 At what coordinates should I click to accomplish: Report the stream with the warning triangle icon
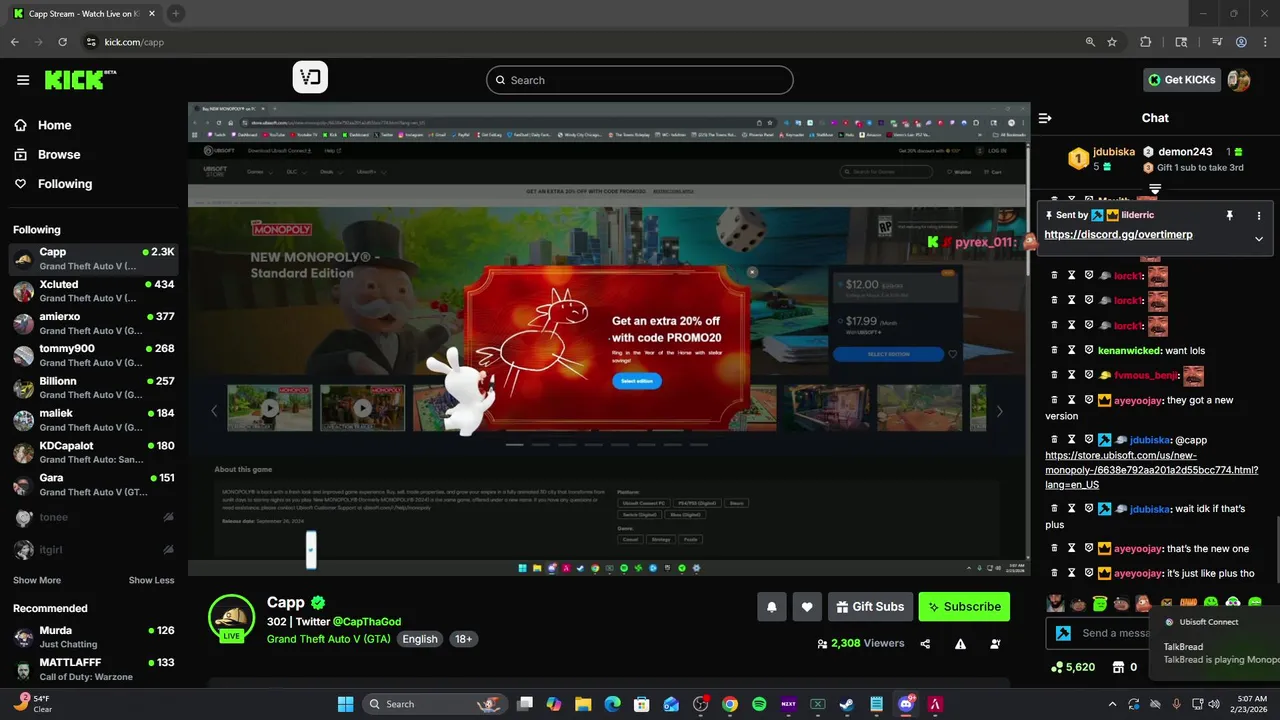[960, 644]
